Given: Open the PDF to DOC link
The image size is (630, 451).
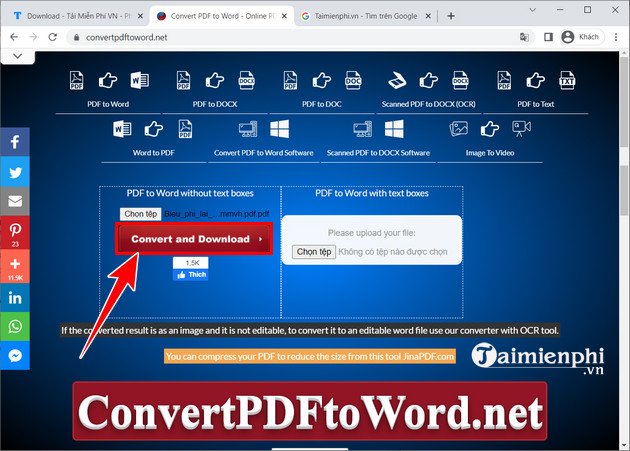Looking at the screenshot, I should (322, 104).
